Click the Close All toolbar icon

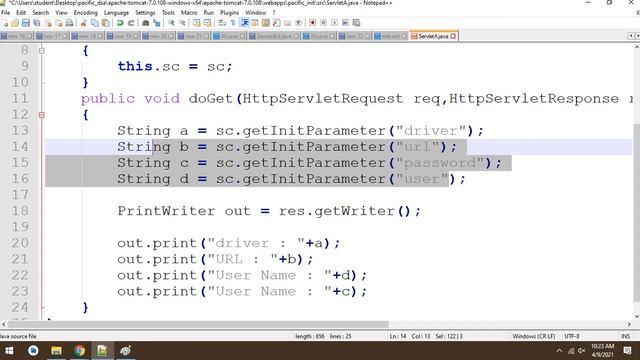[59, 23]
